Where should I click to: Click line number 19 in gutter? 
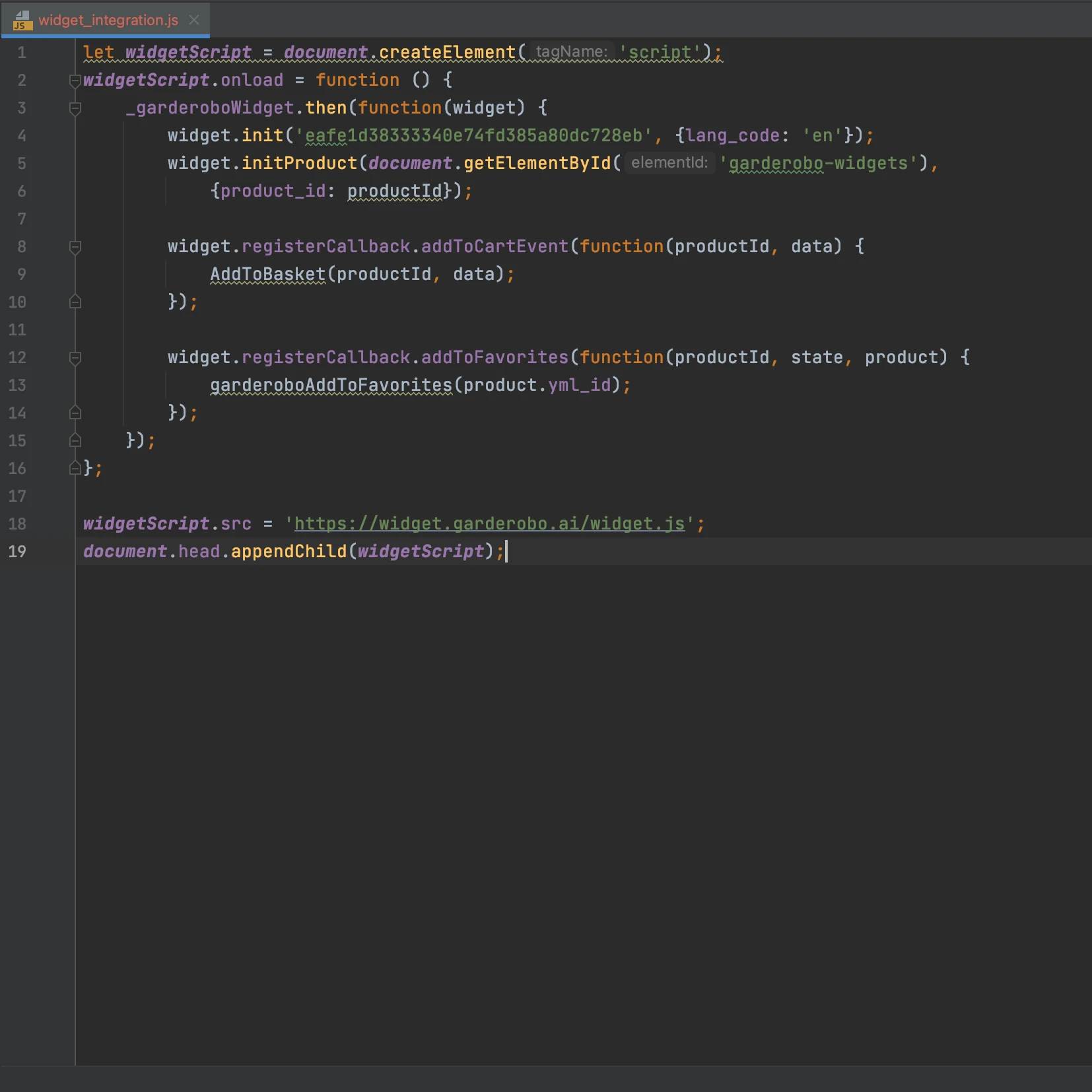17,551
